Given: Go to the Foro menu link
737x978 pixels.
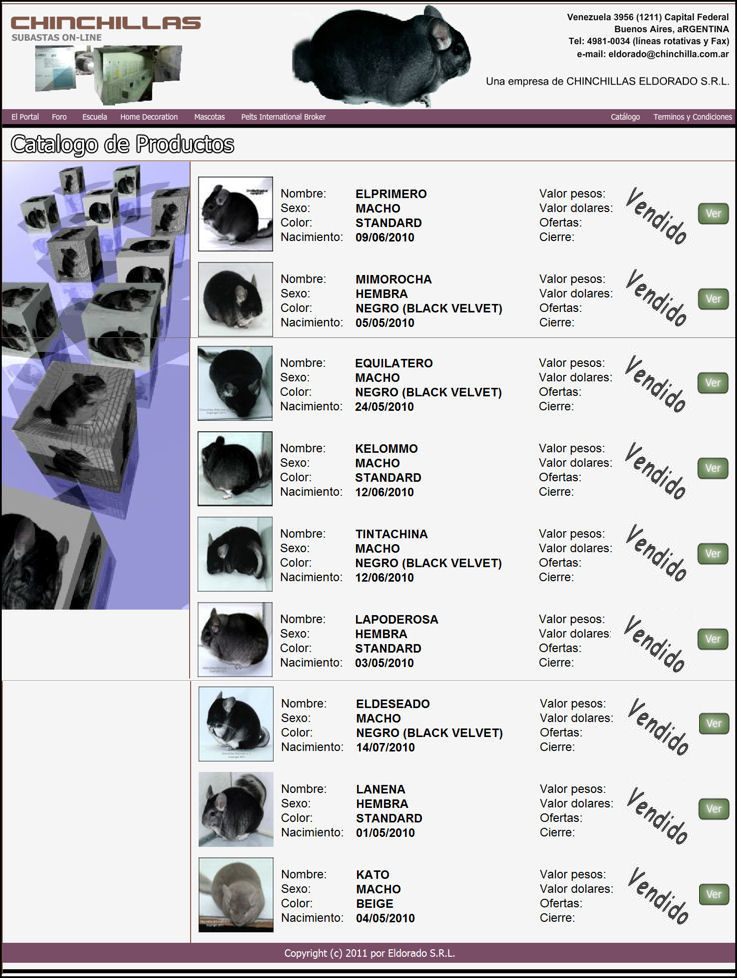Looking at the screenshot, I should point(60,117).
